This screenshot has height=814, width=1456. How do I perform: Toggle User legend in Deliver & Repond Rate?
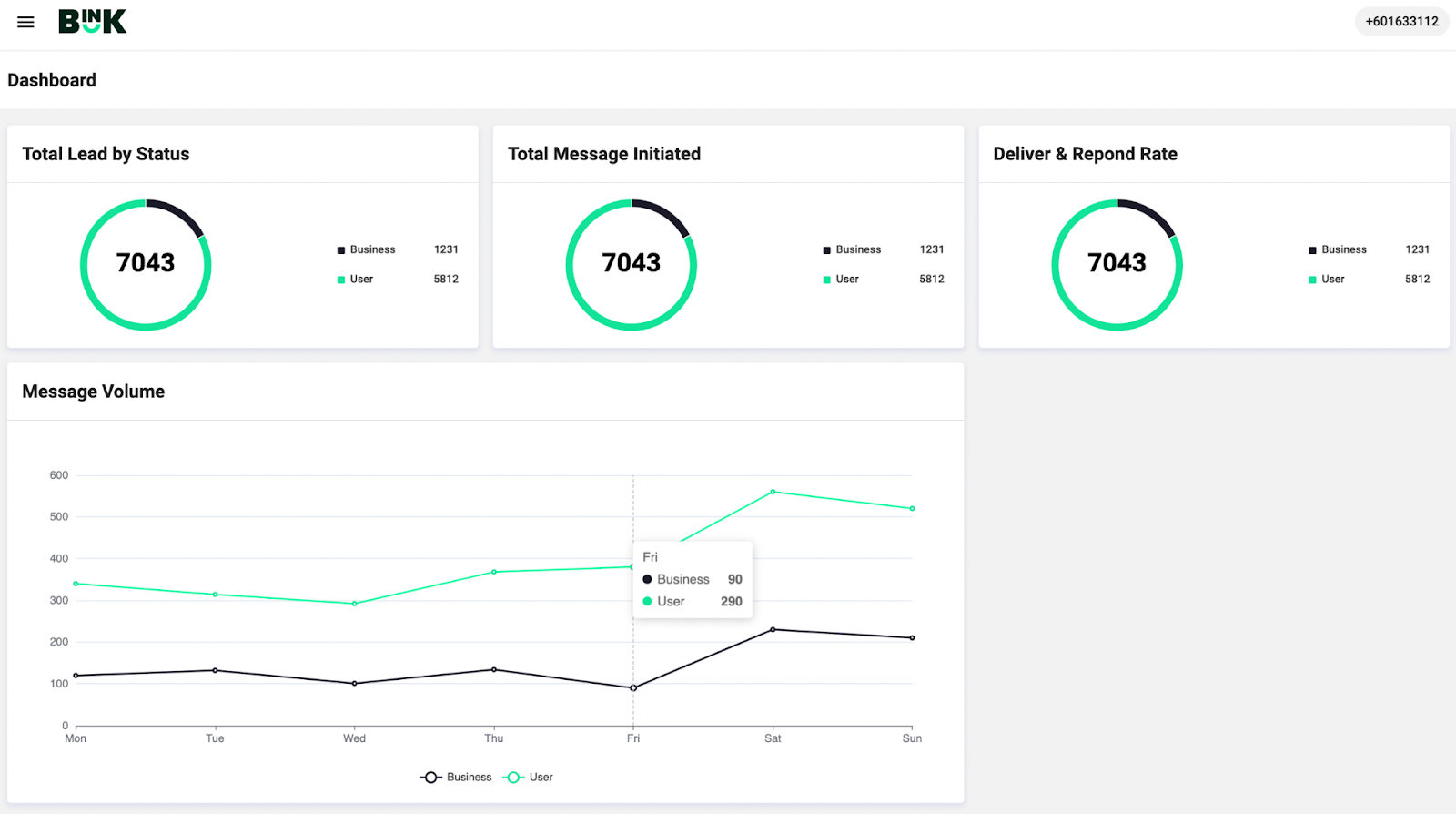1327,280
